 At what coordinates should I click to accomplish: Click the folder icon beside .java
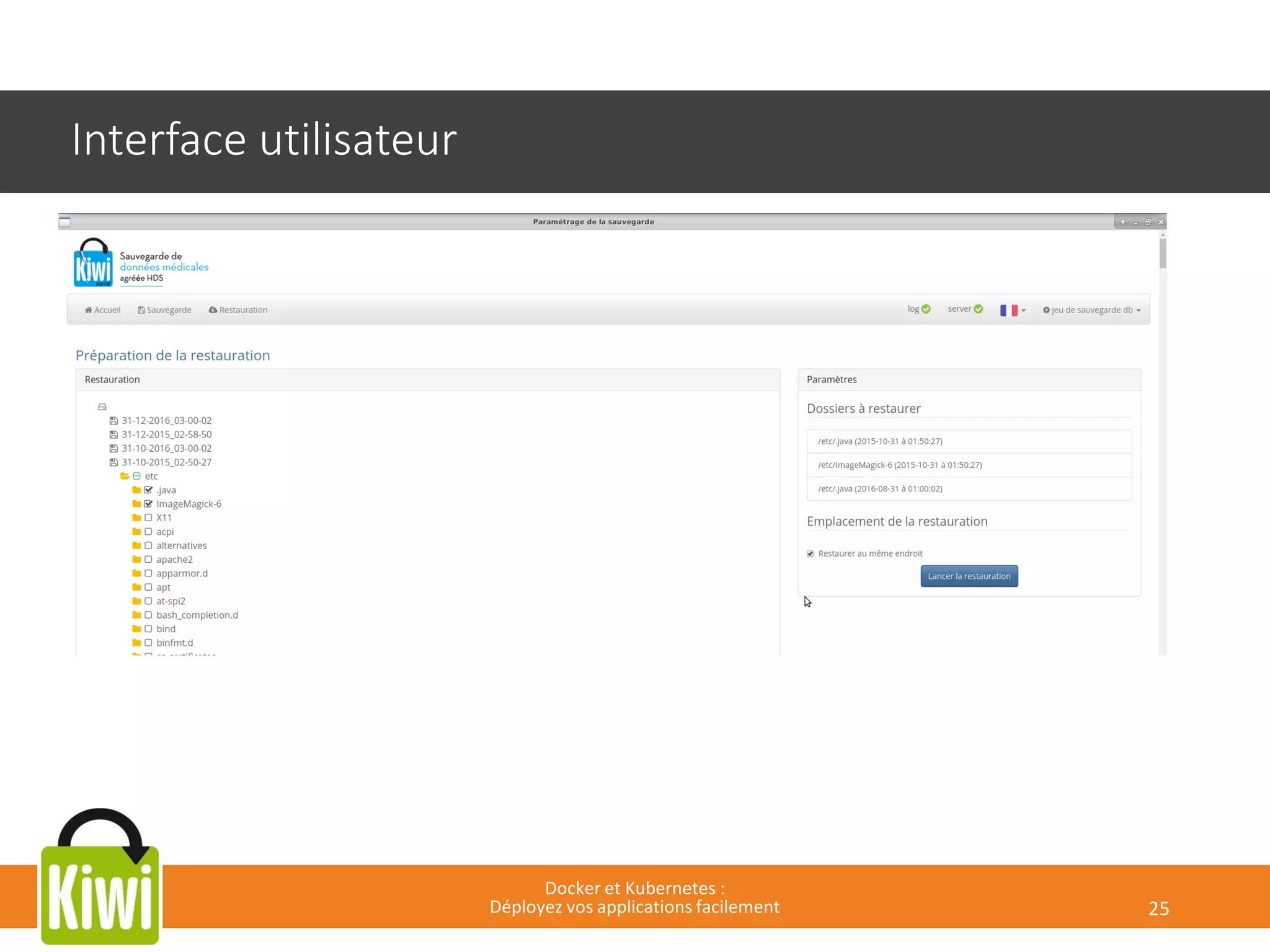click(x=136, y=490)
